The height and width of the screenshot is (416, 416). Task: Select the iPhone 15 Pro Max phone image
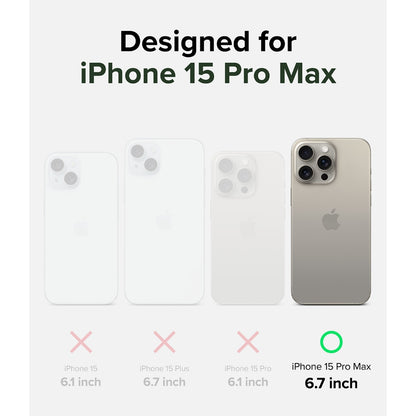click(x=331, y=222)
